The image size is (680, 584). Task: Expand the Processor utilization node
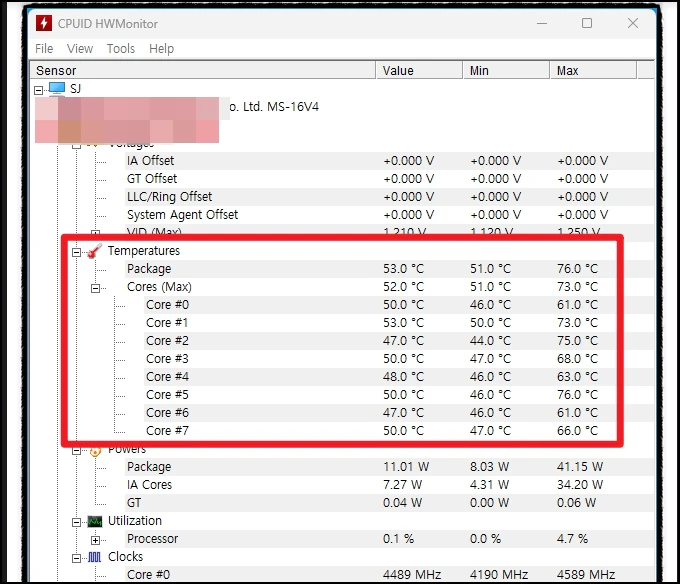click(x=95, y=540)
